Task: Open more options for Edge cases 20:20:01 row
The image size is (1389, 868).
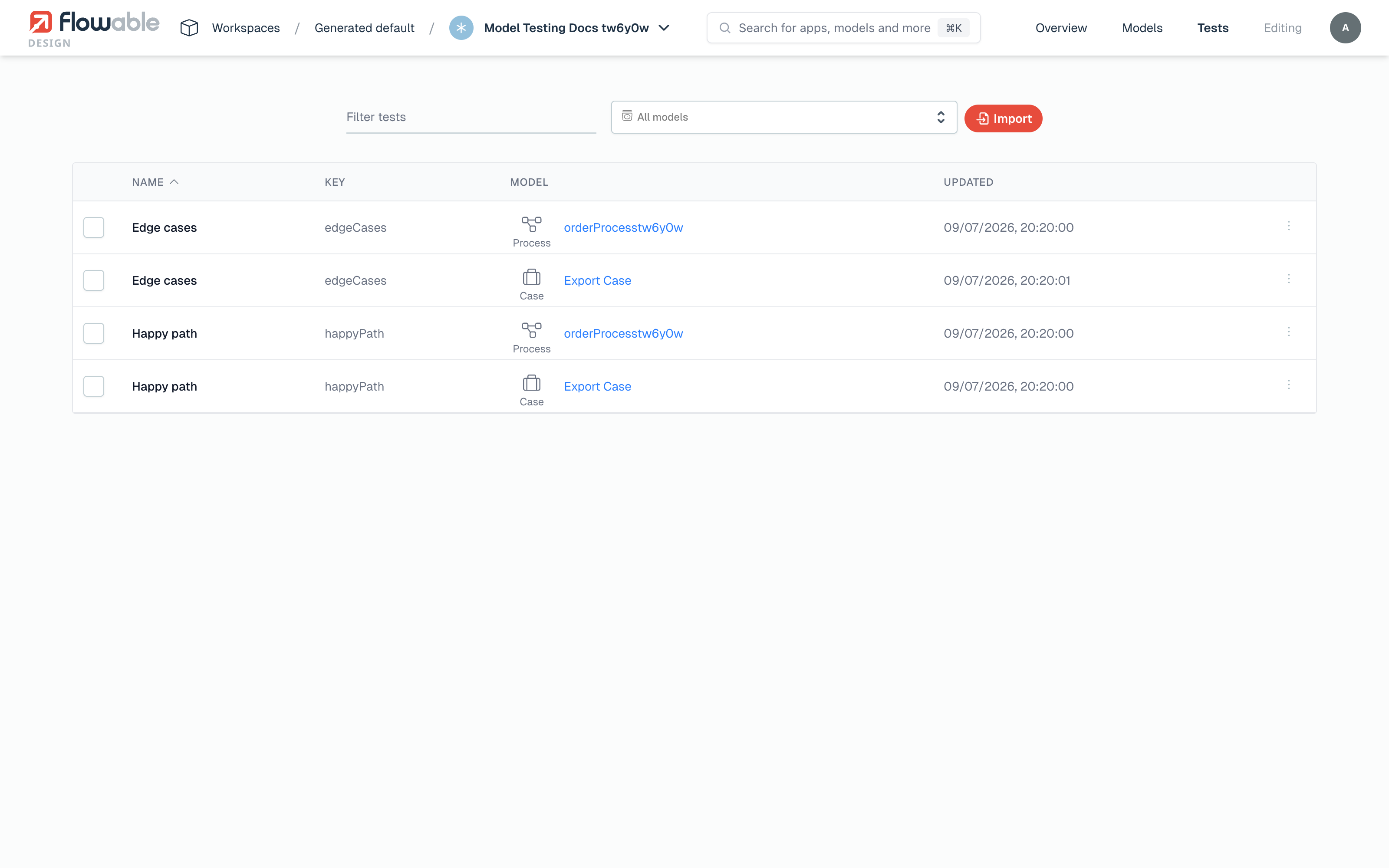Action: pos(1289,279)
